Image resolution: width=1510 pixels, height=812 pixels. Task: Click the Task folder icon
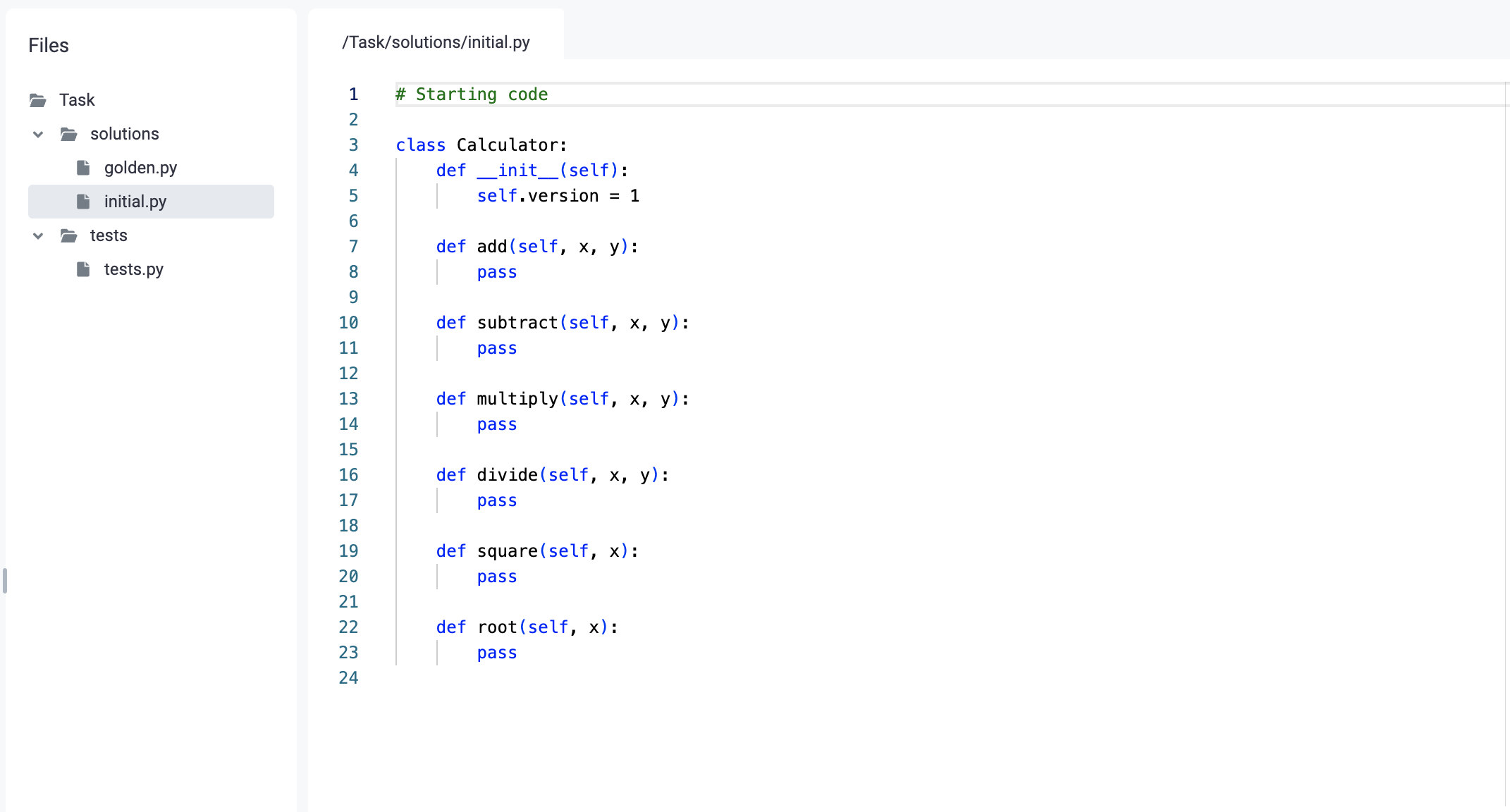click(38, 100)
